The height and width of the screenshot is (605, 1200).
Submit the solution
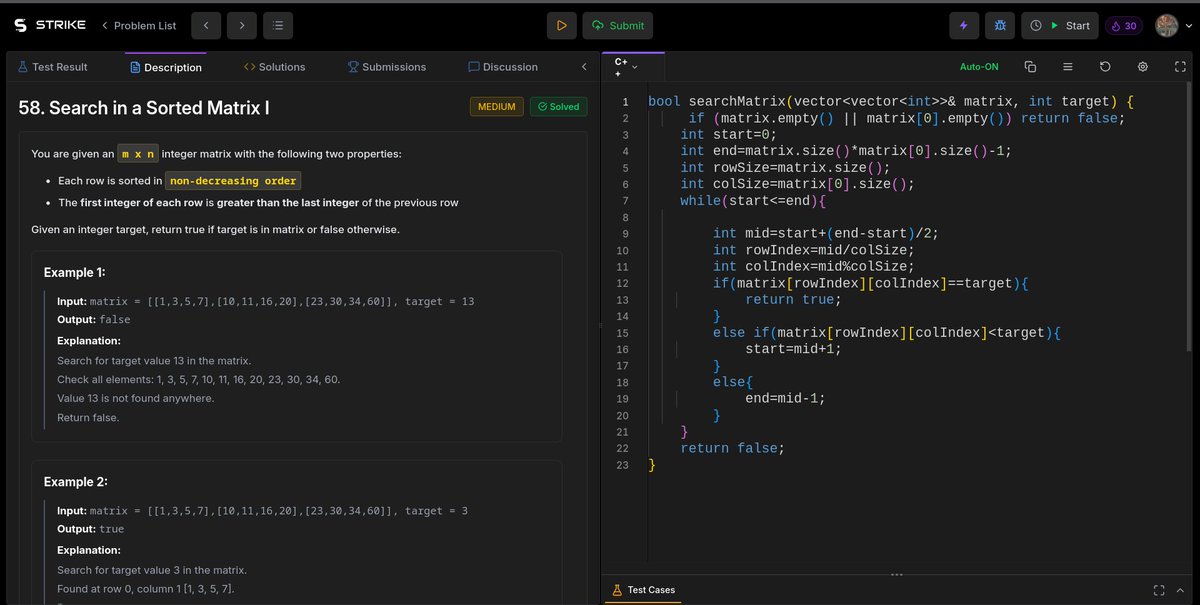[618, 25]
